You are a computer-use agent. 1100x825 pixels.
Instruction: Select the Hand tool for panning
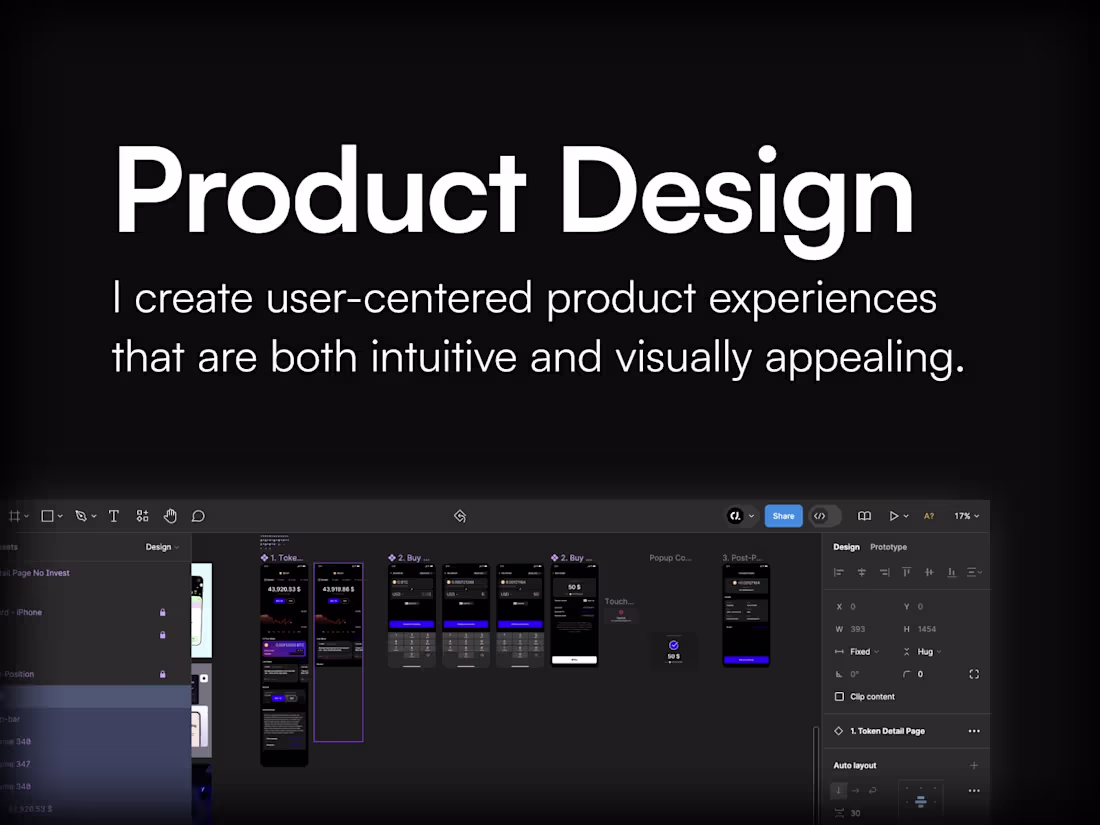[x=170, y=516]
